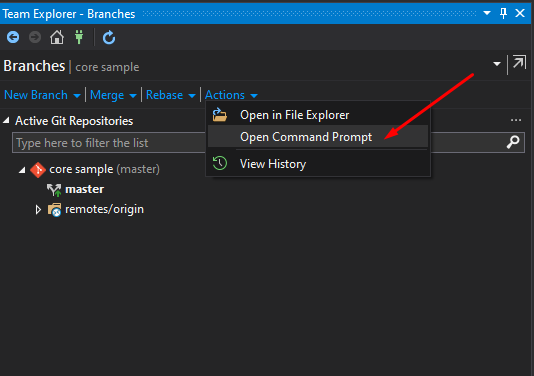Click the grayed forward navigation arrow
Viewport: 534px width, 376px height.
coord(35,37)
